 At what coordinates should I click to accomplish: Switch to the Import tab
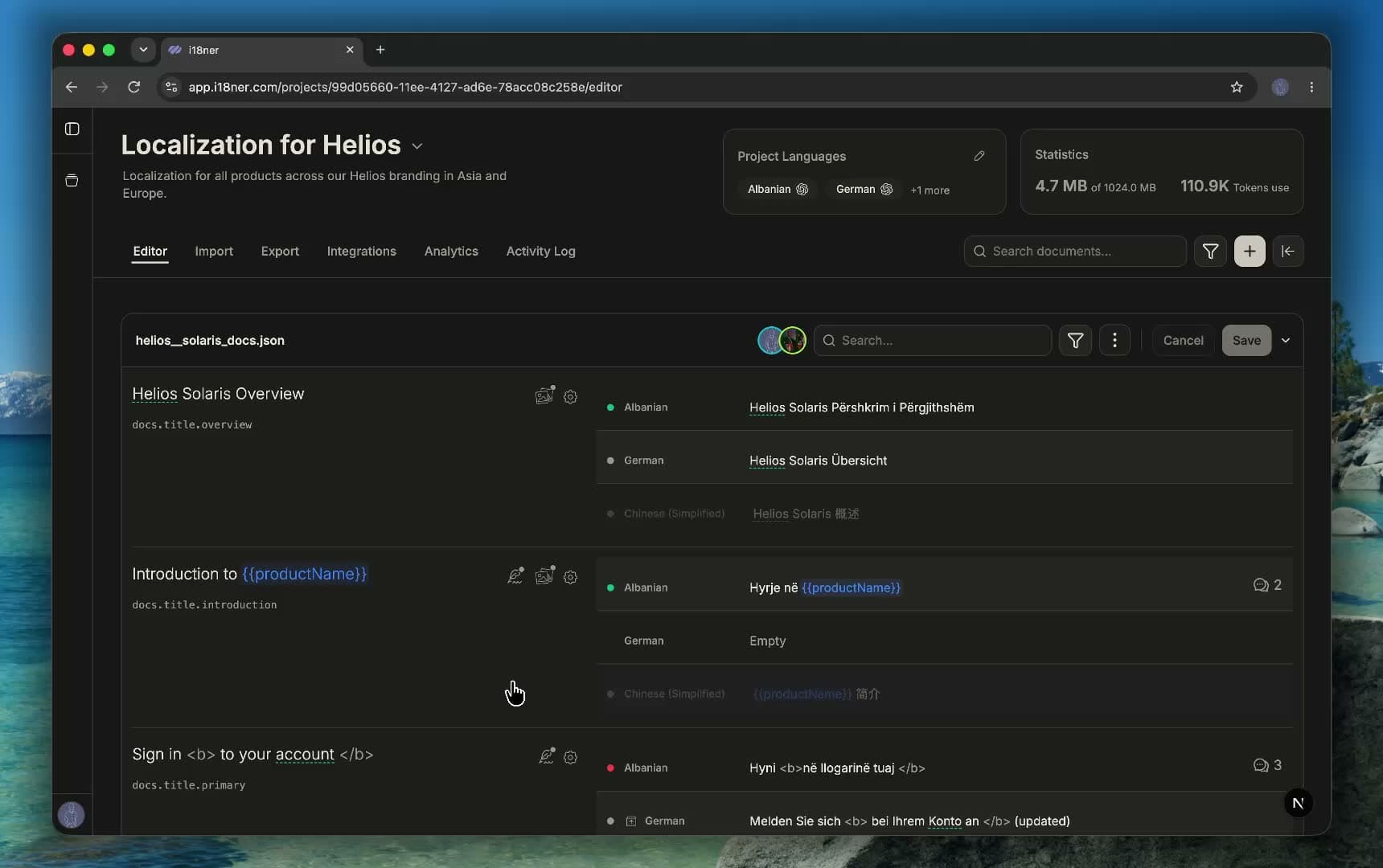pos(214,252)
